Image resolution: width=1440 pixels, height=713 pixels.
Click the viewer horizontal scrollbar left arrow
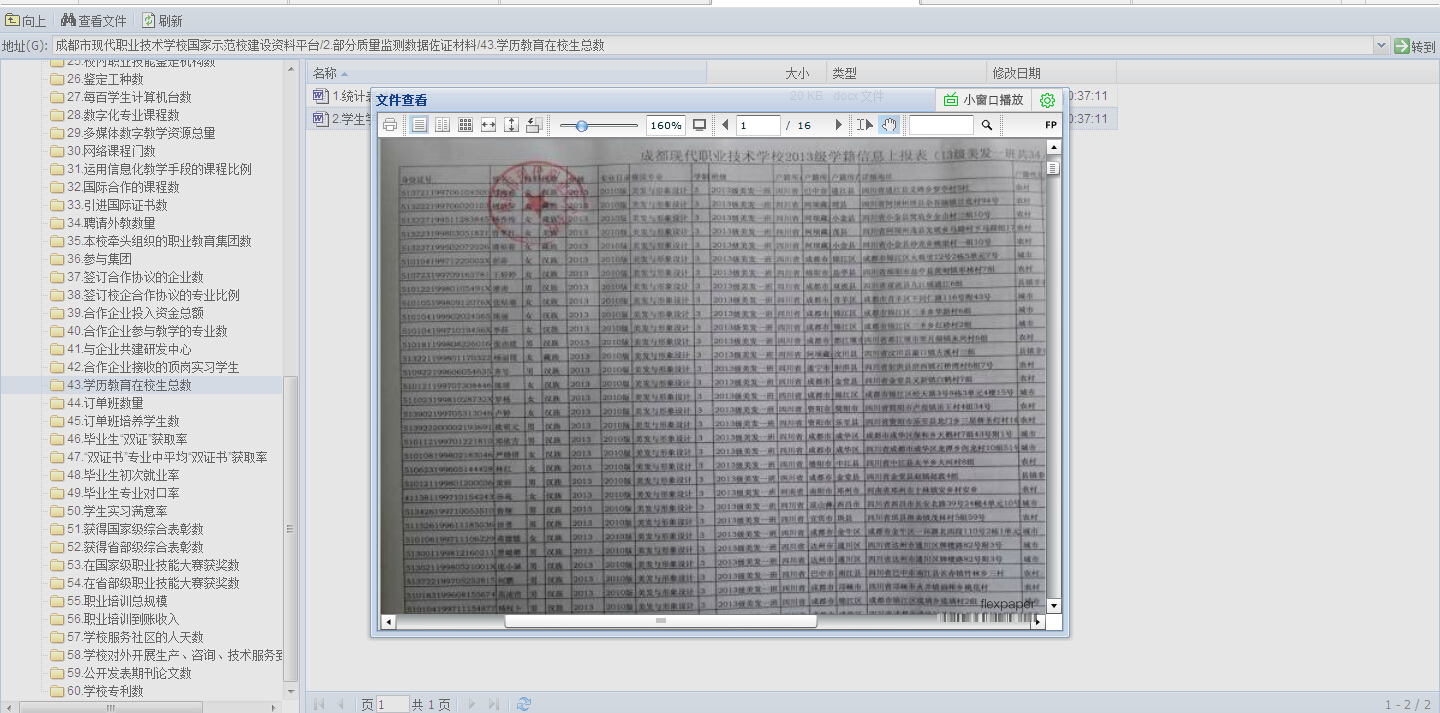click(x=388, y=621)
